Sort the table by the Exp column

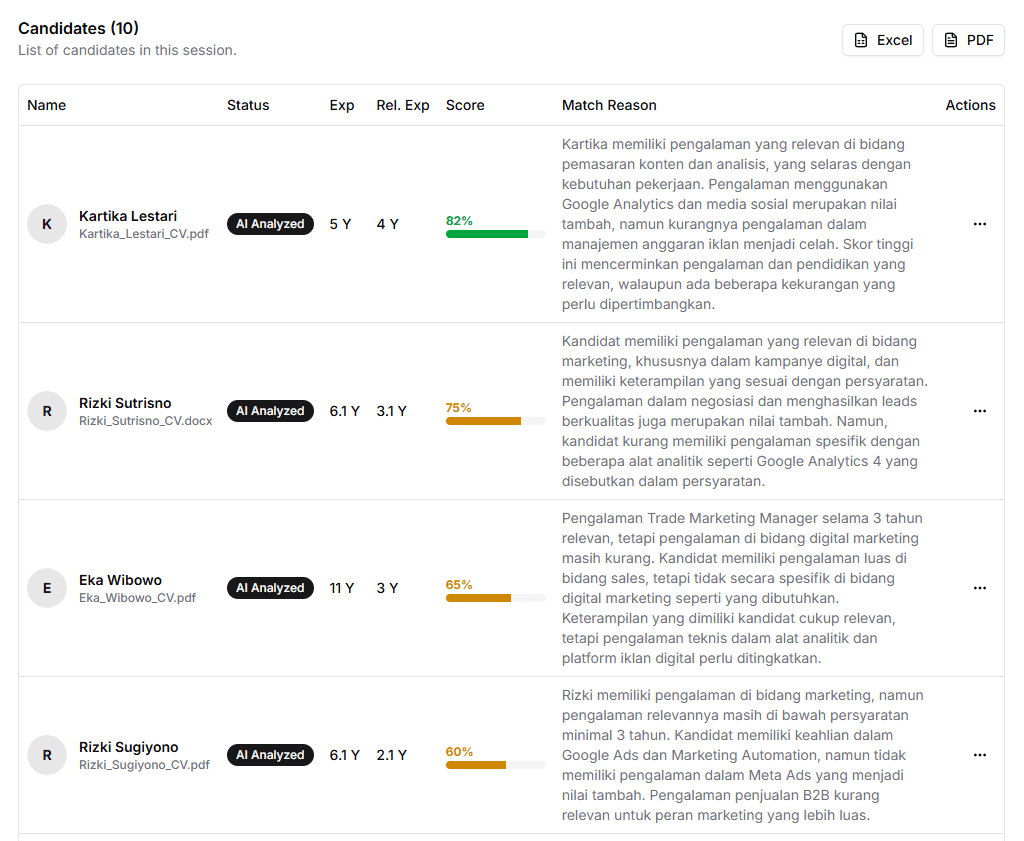pyautogui.click(x=342, y=105)
